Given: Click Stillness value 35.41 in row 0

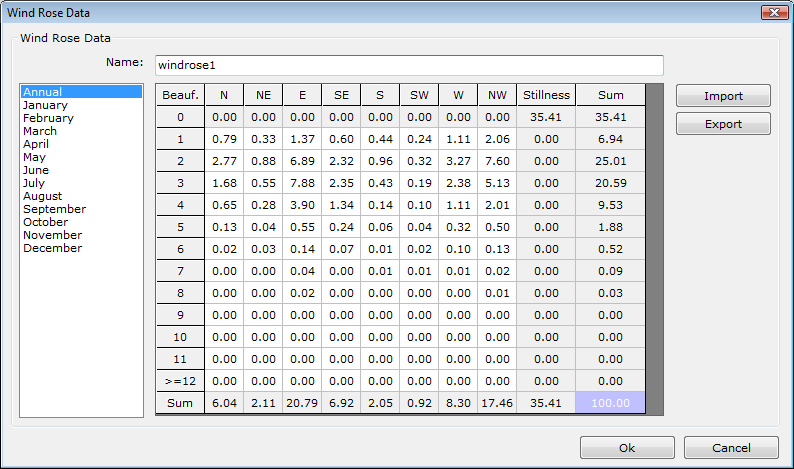Looking at the screenshot, I should pos(546,117).
